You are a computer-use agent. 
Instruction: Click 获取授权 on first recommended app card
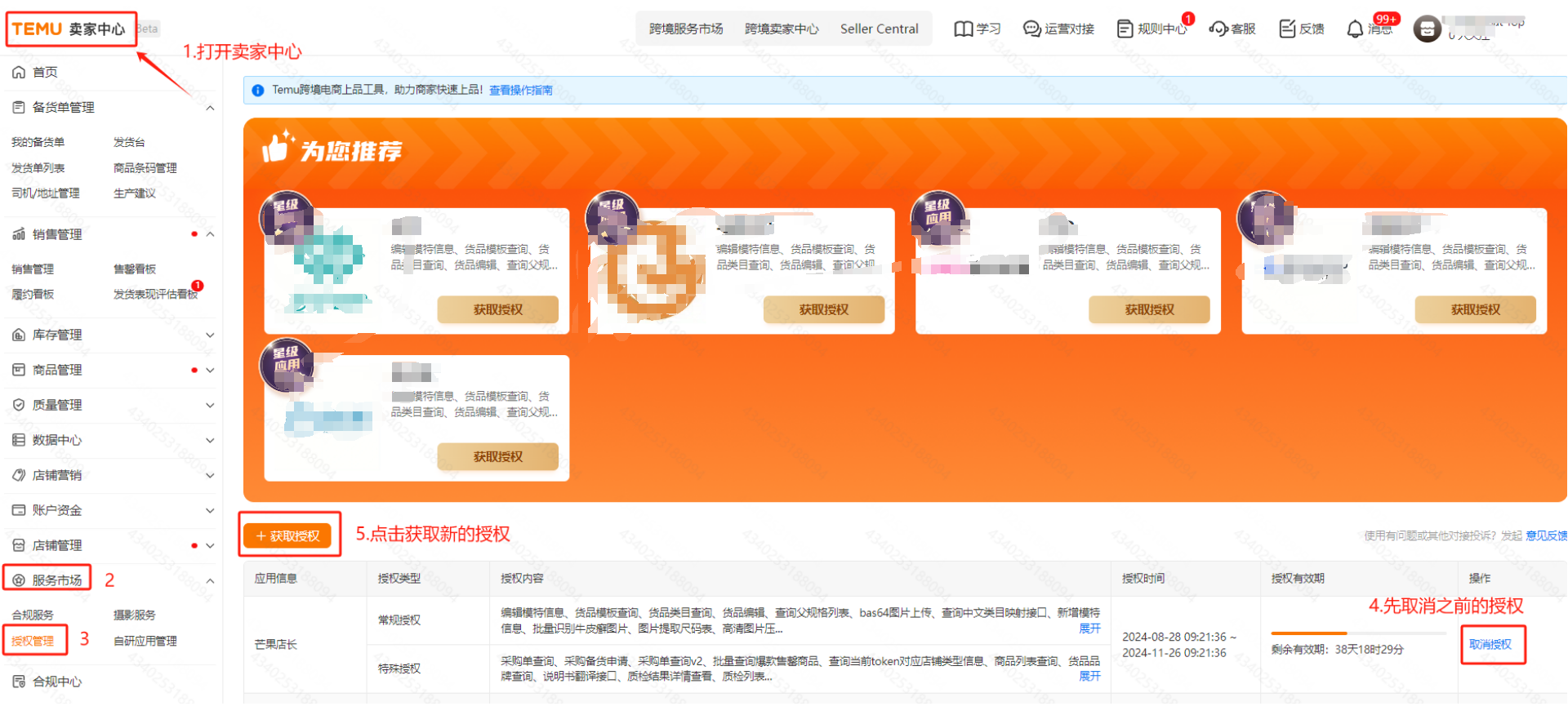(498, 309)
